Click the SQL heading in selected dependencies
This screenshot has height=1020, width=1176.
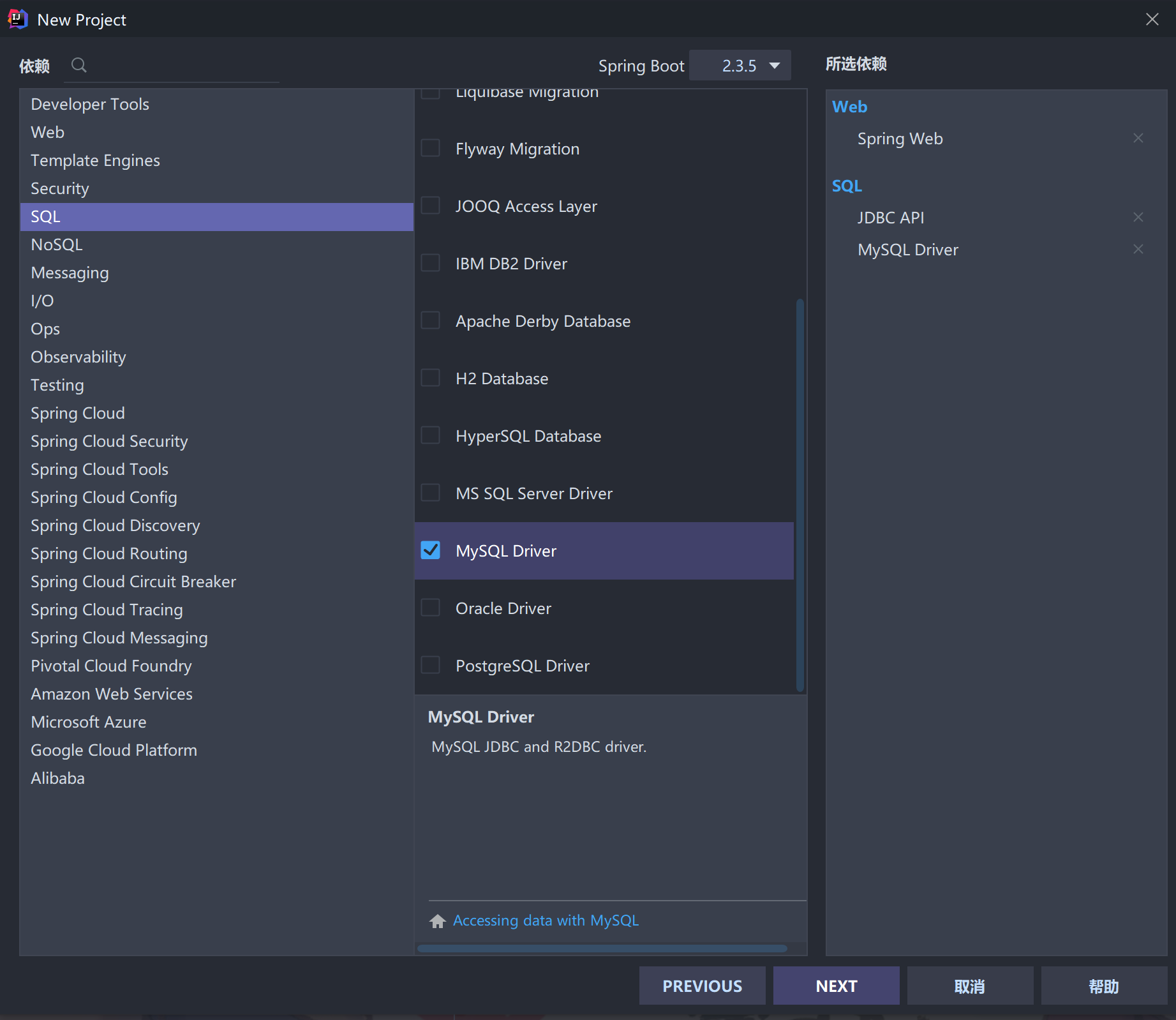point(847,186)
